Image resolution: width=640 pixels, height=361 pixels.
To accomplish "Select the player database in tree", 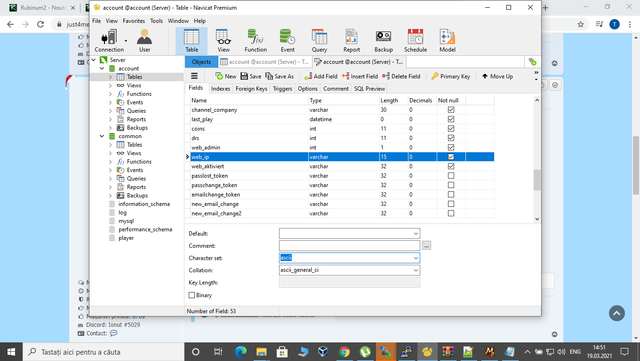I will 126,238.
